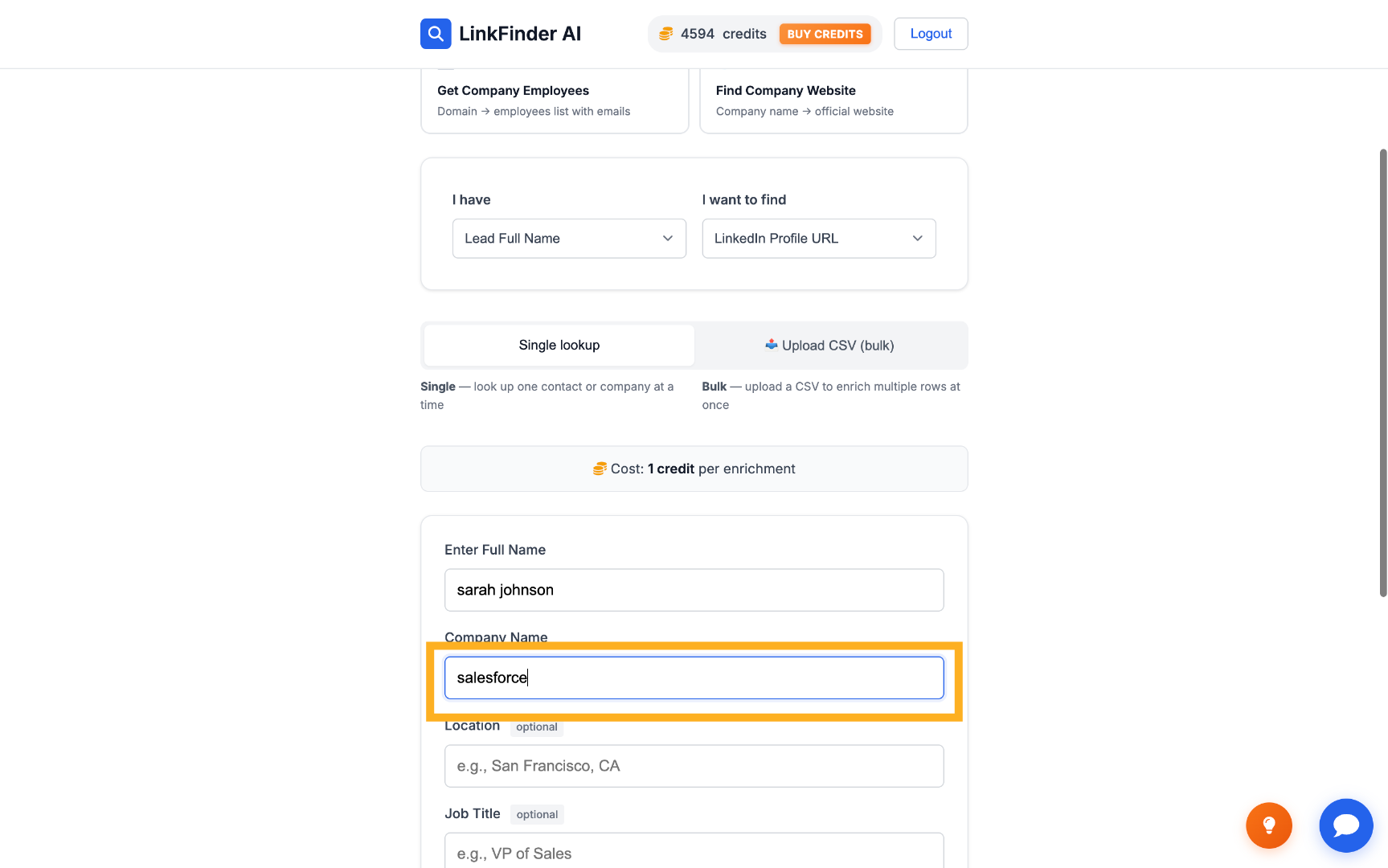Open the blue chat bubble widget
The width and height of the screenshot is (1388, 868).
pyautogui.click(x=1346, y=825)
